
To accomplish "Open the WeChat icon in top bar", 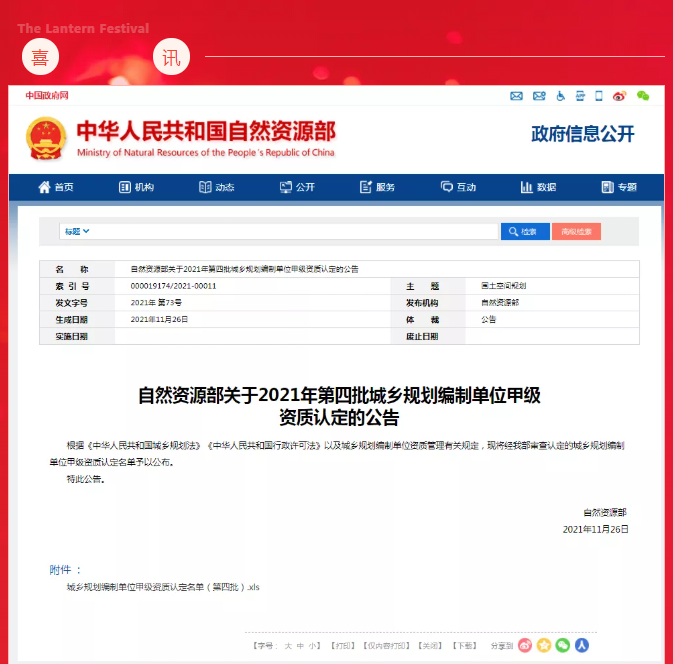I will (643, 96).
